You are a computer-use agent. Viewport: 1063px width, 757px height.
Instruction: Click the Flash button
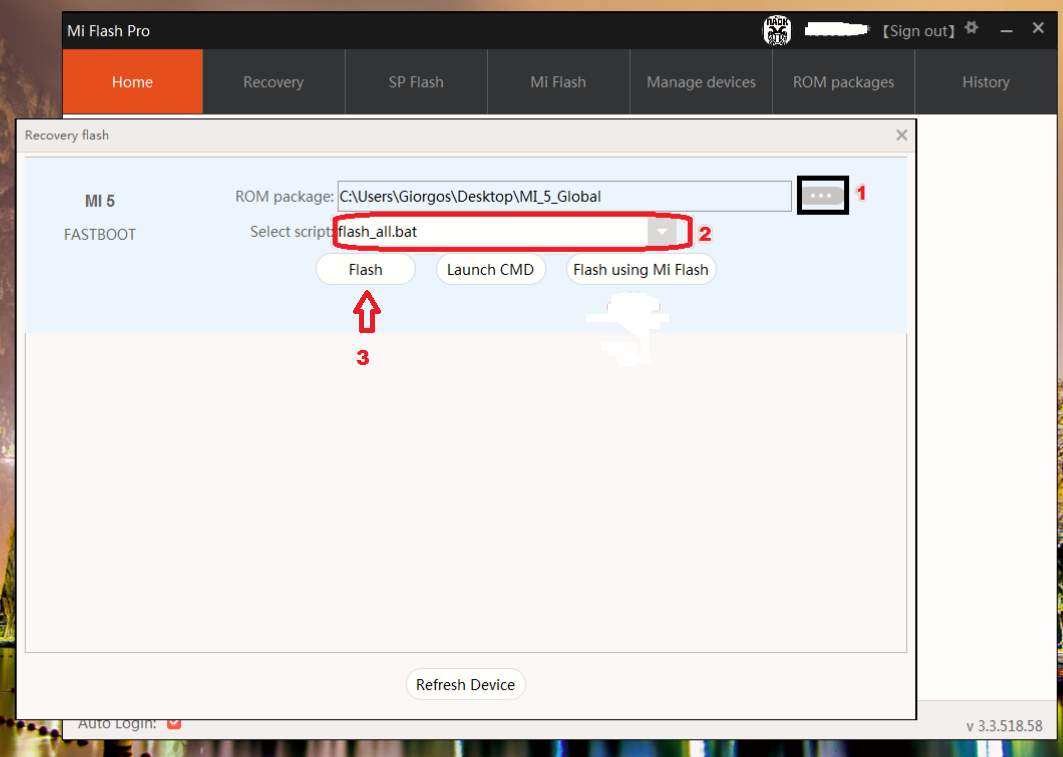[365, 270]
